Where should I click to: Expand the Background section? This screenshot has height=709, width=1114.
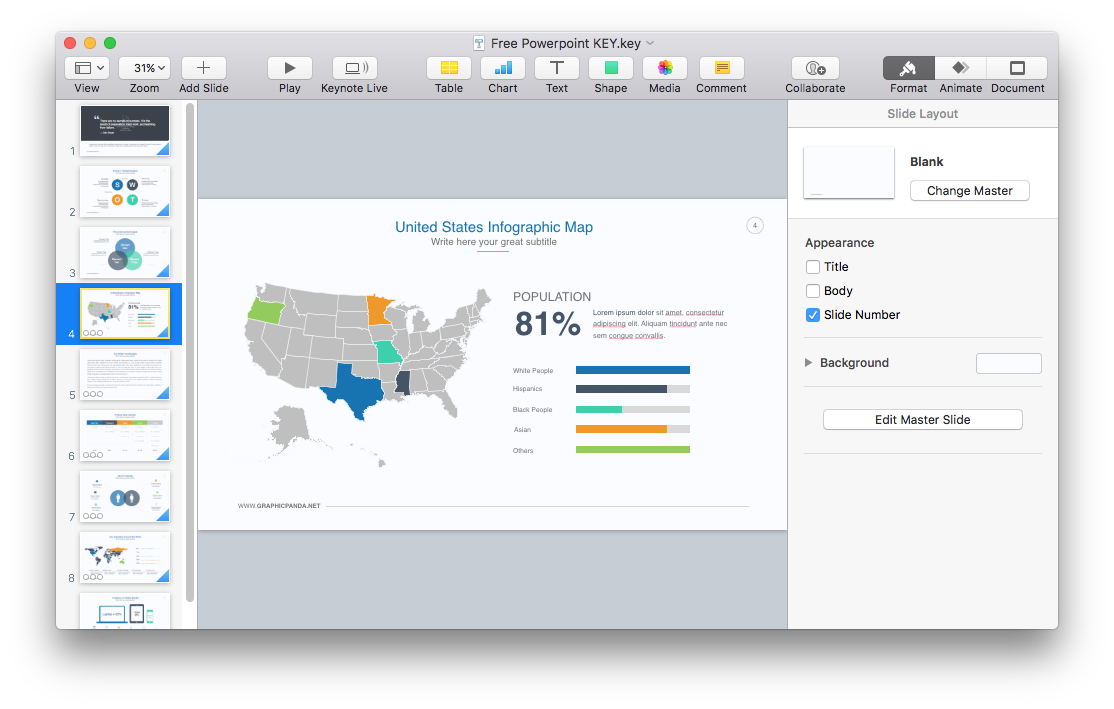coord(810,362)
